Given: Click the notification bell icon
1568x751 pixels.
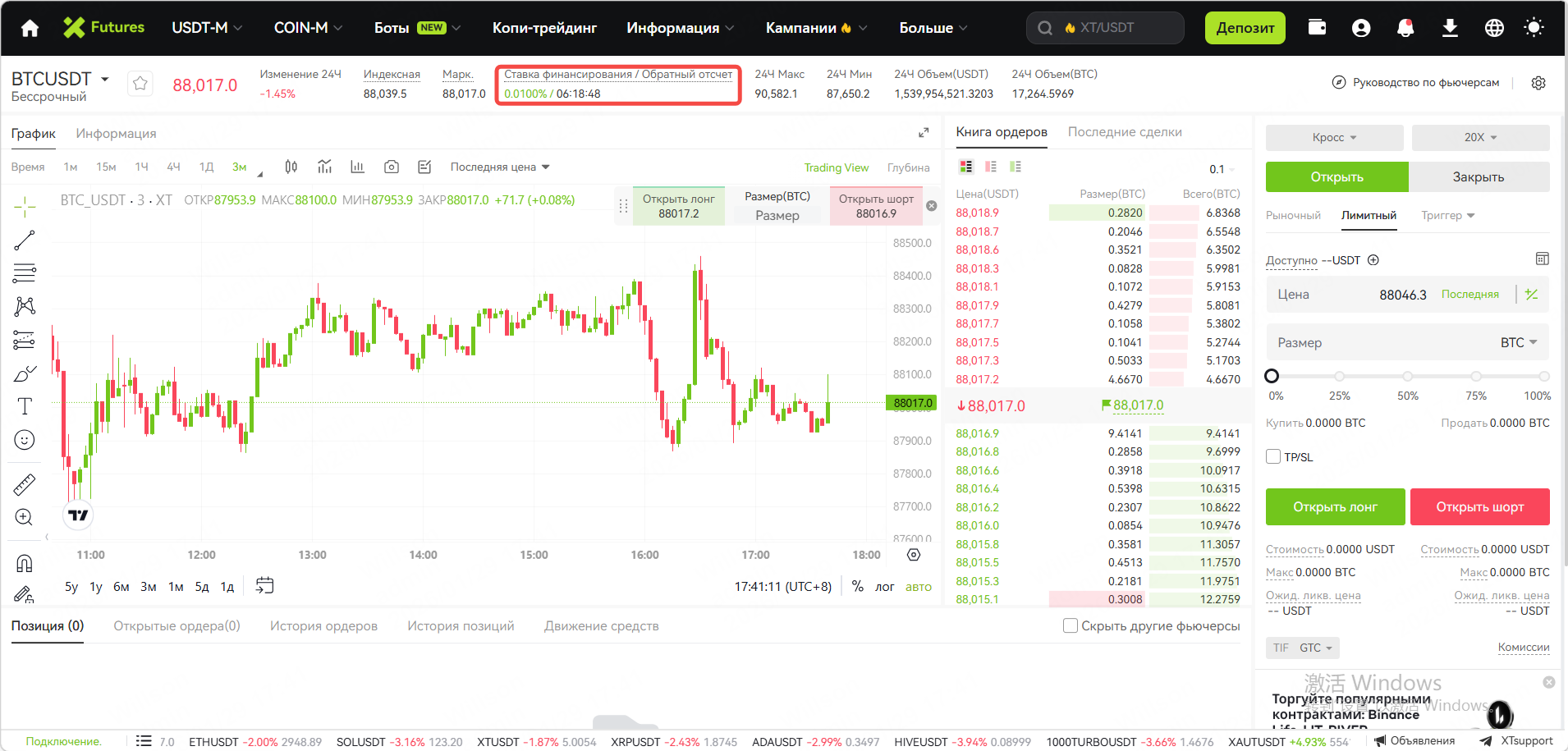Looking at the screenshot, I should click(x=1405, y=28).
